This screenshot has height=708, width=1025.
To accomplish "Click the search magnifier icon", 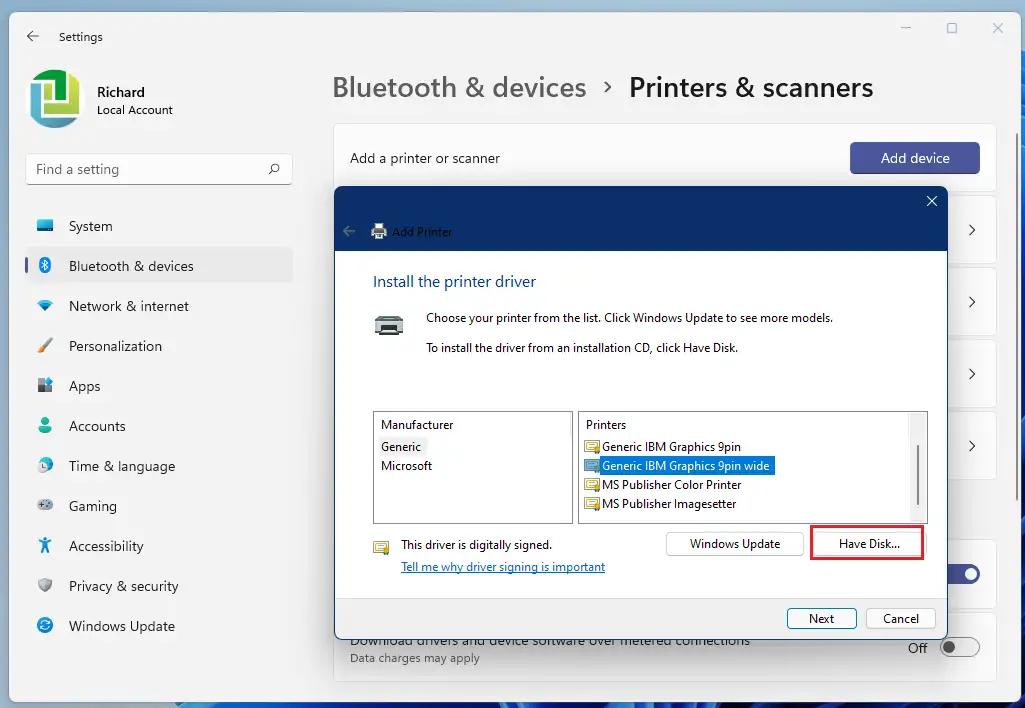I will (x=274, y=169).
